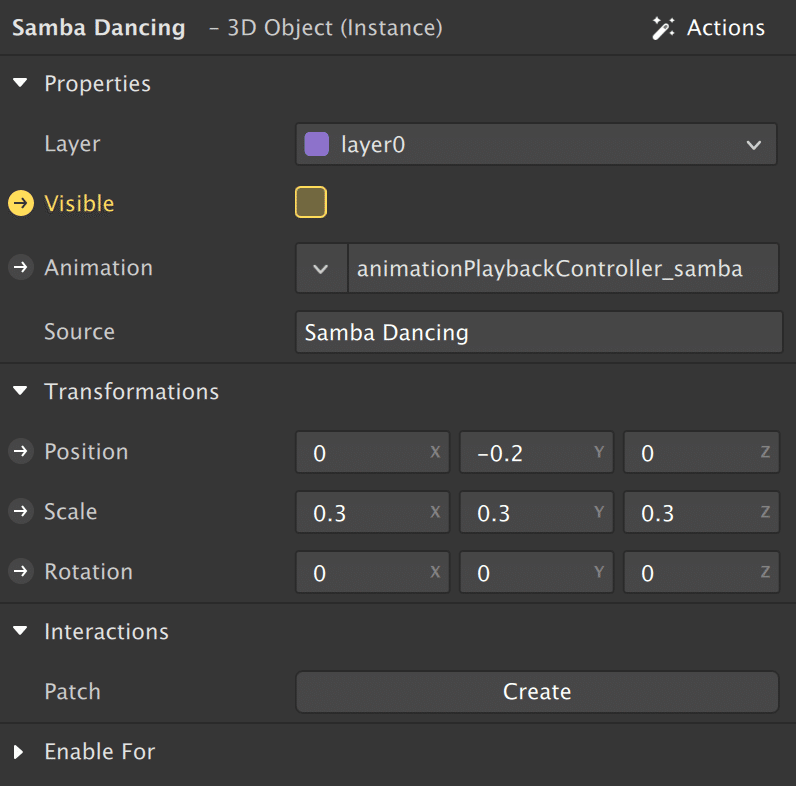
Task: Click the Scale X input field
Action: [360, 513]
